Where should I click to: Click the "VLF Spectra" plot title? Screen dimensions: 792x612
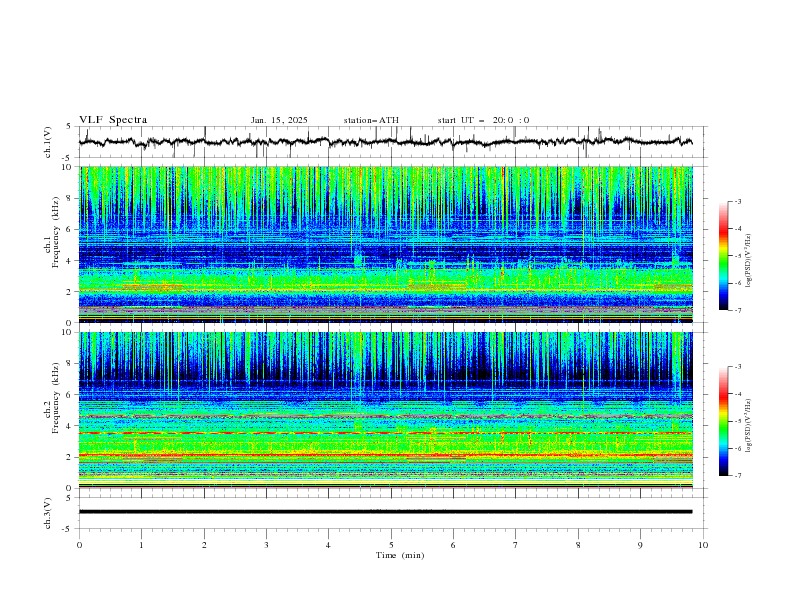[x=113, y=120]
